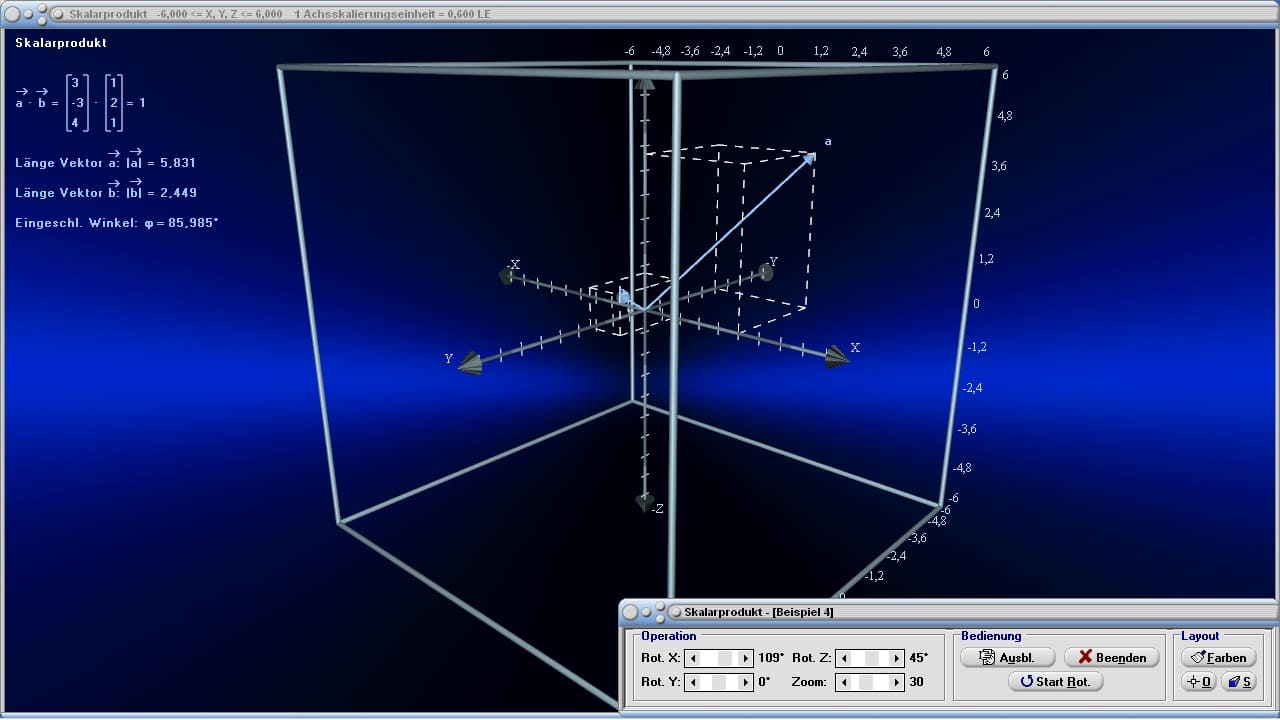
Task: Increase Rot. Z with right arrow
Action: coord(896,658)
